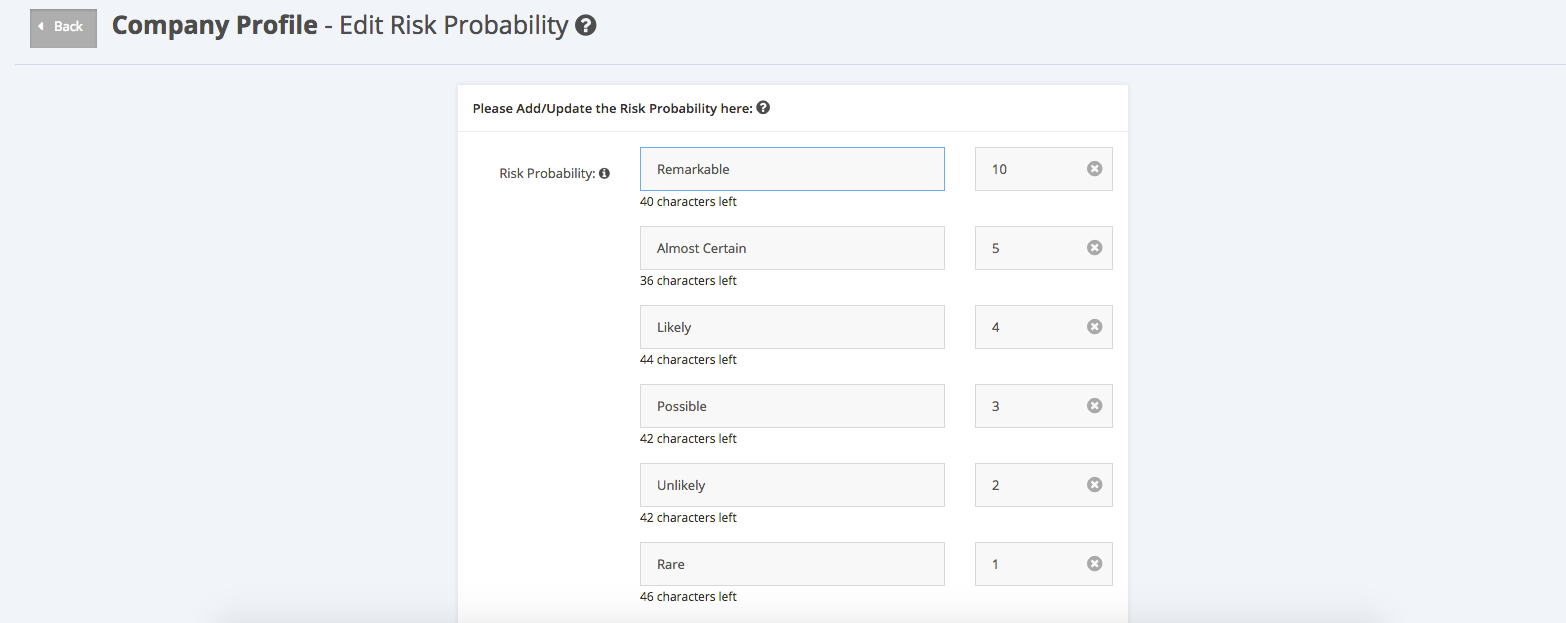Screen dimensions: 1566x623
Task: Focus the Almost Certain name field
Action: (792, 248)
